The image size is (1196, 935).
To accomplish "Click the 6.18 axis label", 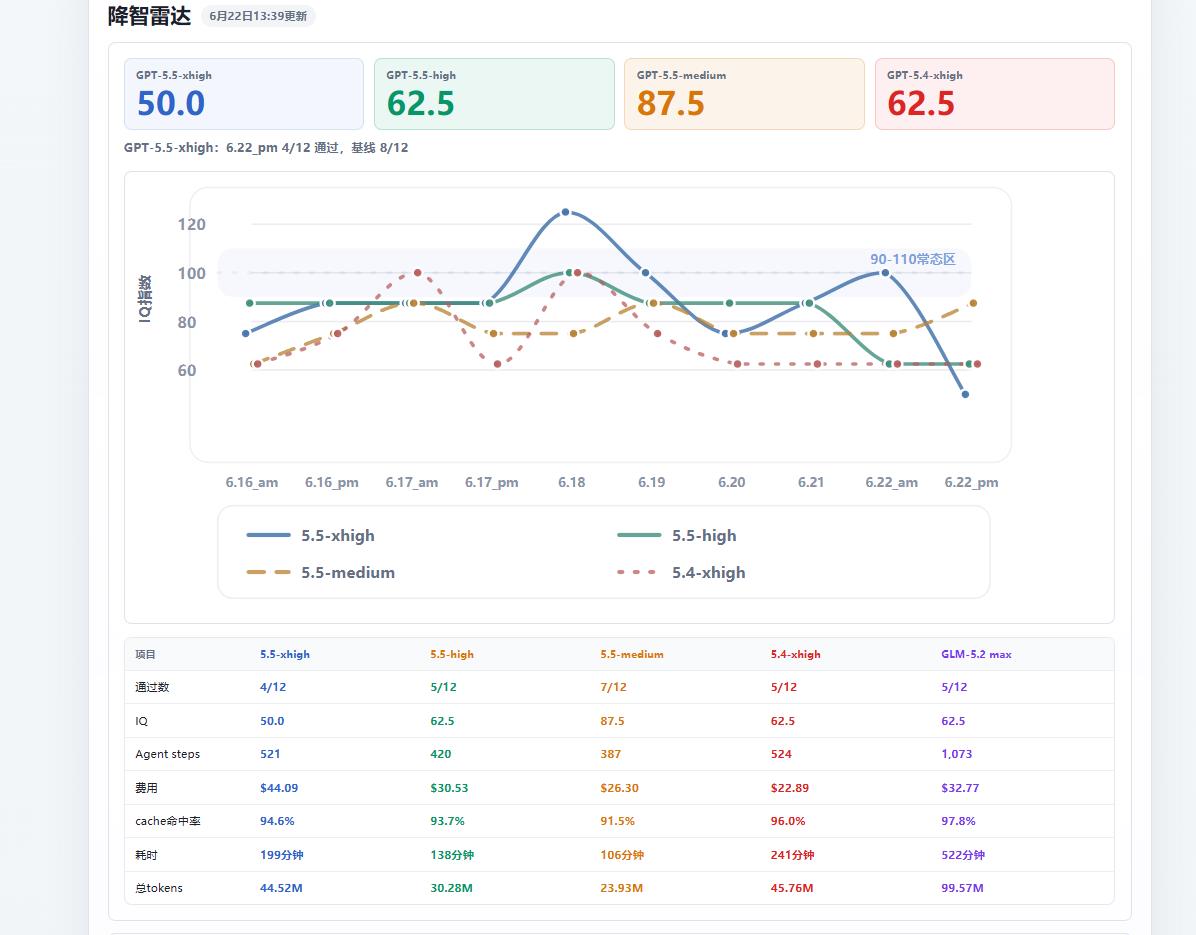I will 571,482.
